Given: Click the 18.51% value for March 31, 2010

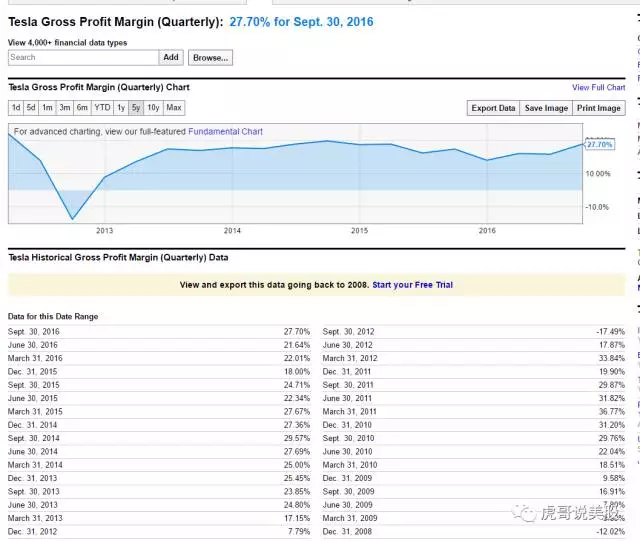Looking at the screenshot, I should pyautogui.click(x=612, y=465).
